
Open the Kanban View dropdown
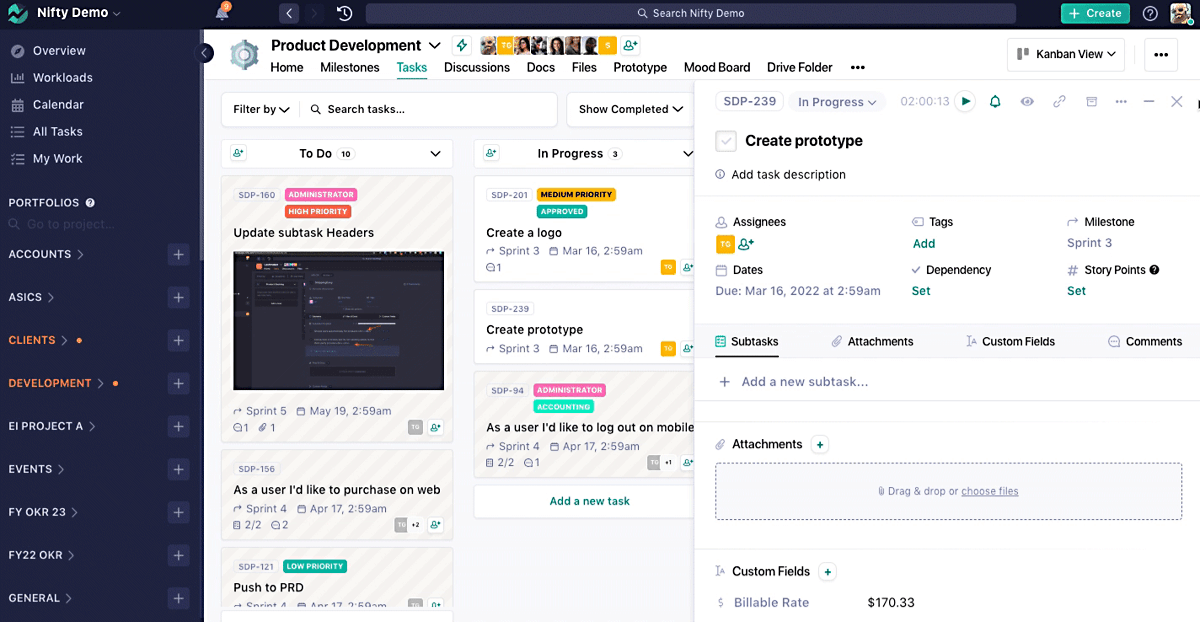click(1065, 54)
